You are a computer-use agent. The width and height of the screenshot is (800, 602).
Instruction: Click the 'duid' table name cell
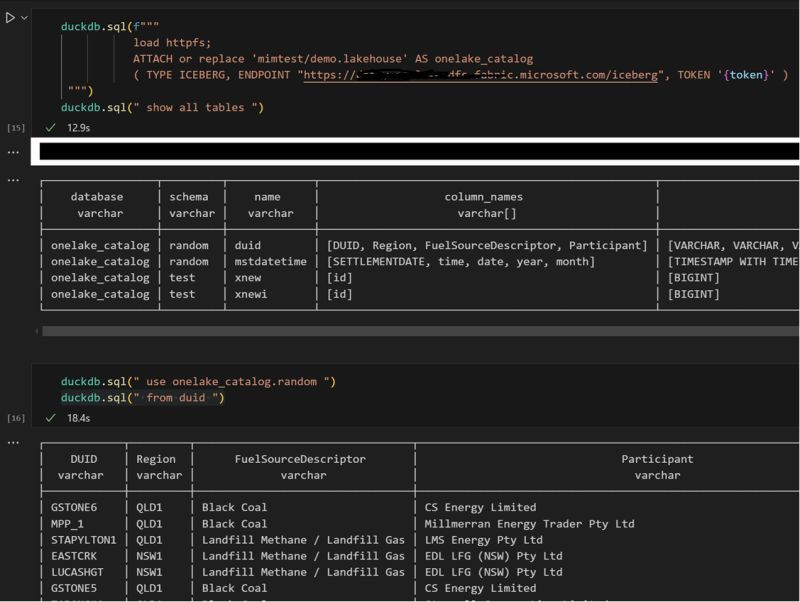tap(247, 245)
